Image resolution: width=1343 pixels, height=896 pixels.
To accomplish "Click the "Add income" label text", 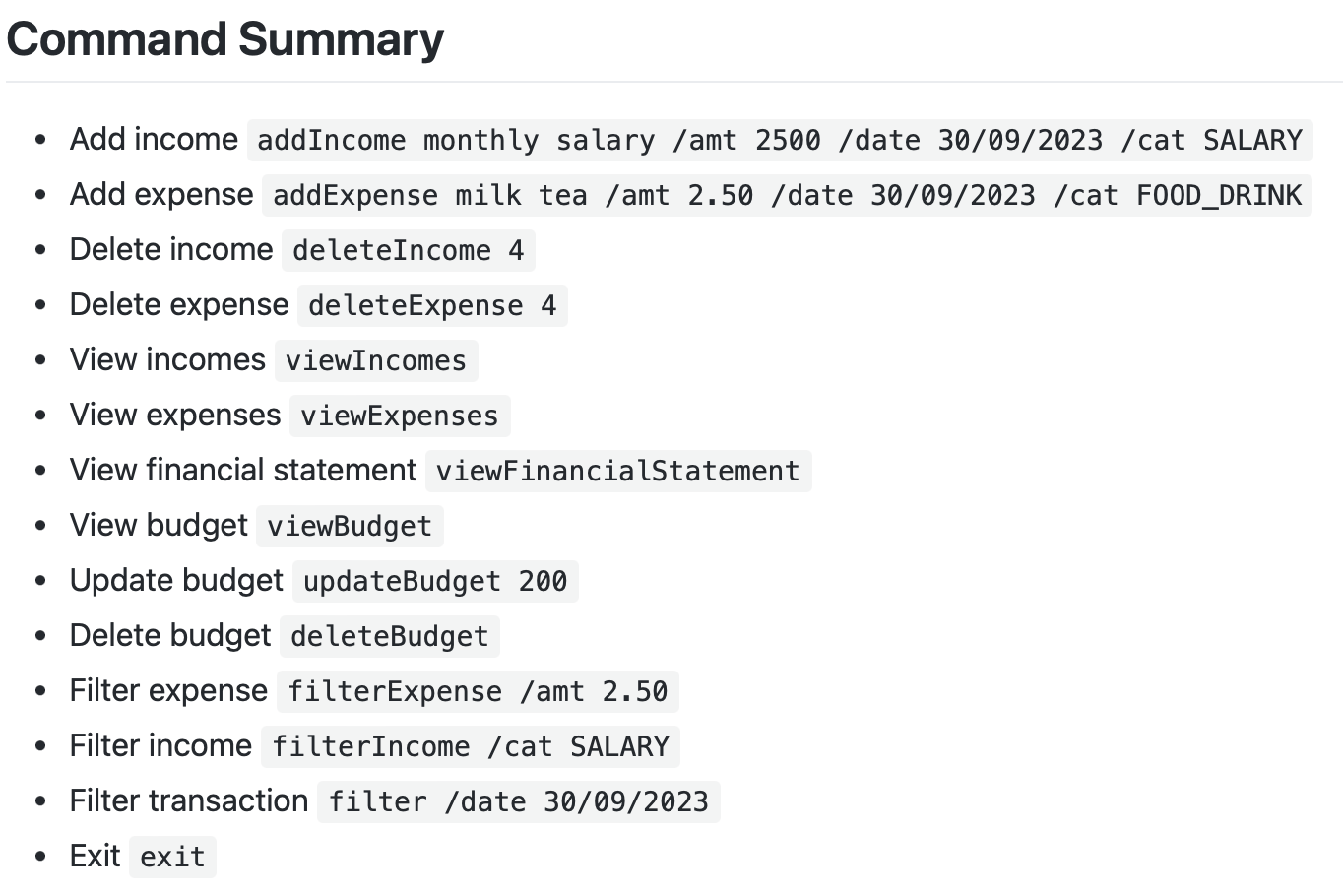I will [x=154, y=139].
